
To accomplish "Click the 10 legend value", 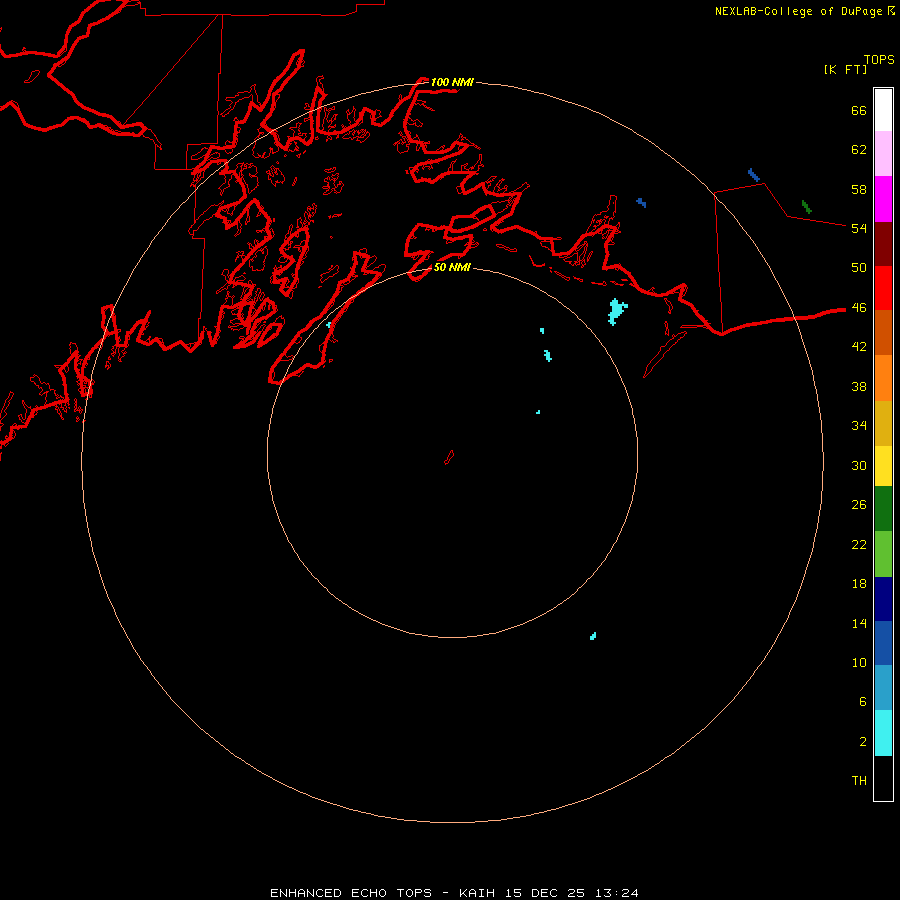I will 859,663.
